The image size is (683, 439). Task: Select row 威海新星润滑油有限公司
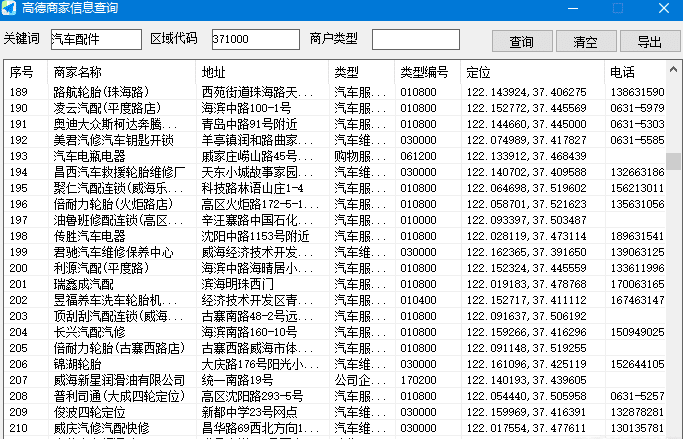click(x=335, y=380)
